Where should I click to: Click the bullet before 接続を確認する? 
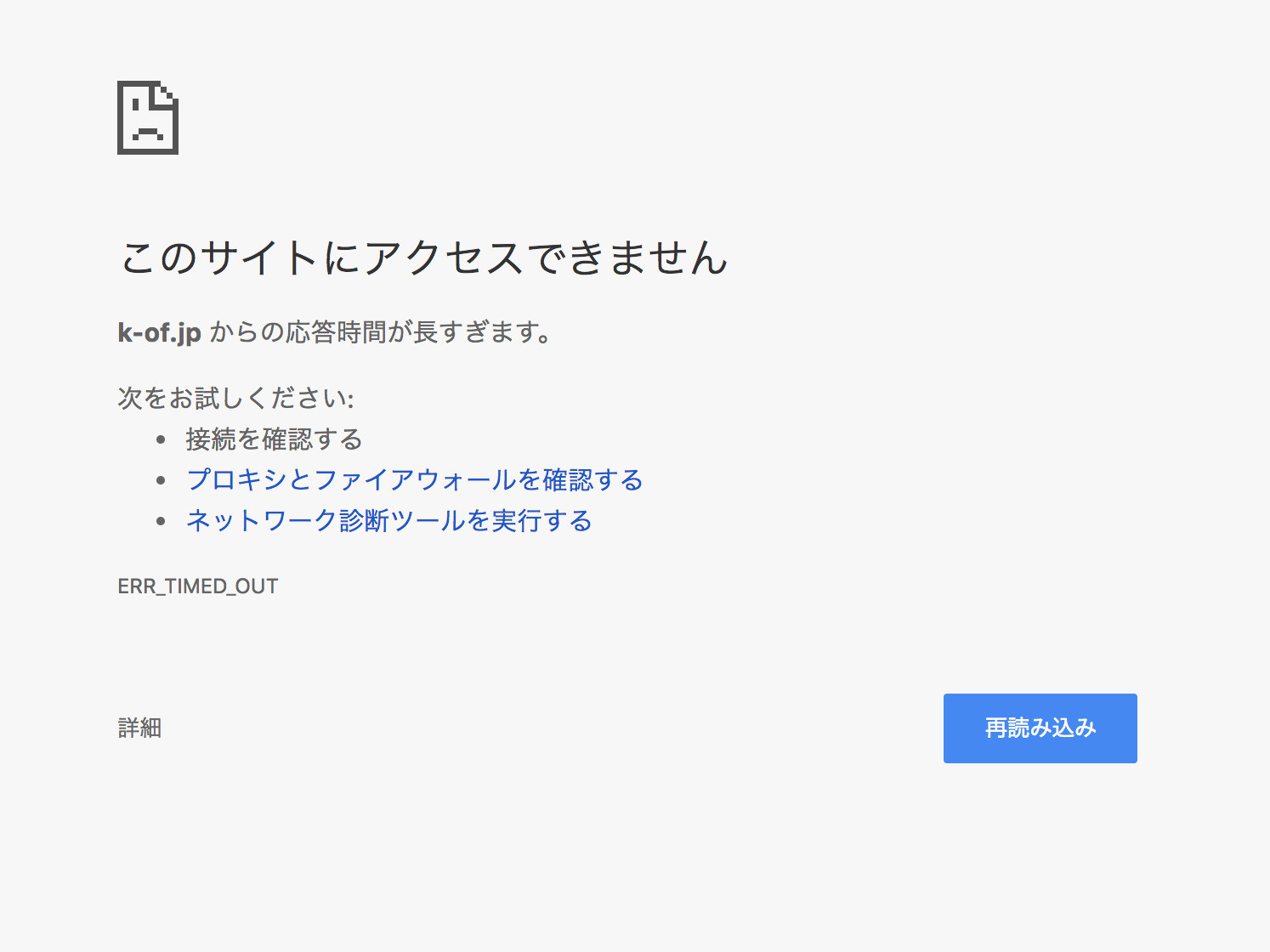coord(161,439)
